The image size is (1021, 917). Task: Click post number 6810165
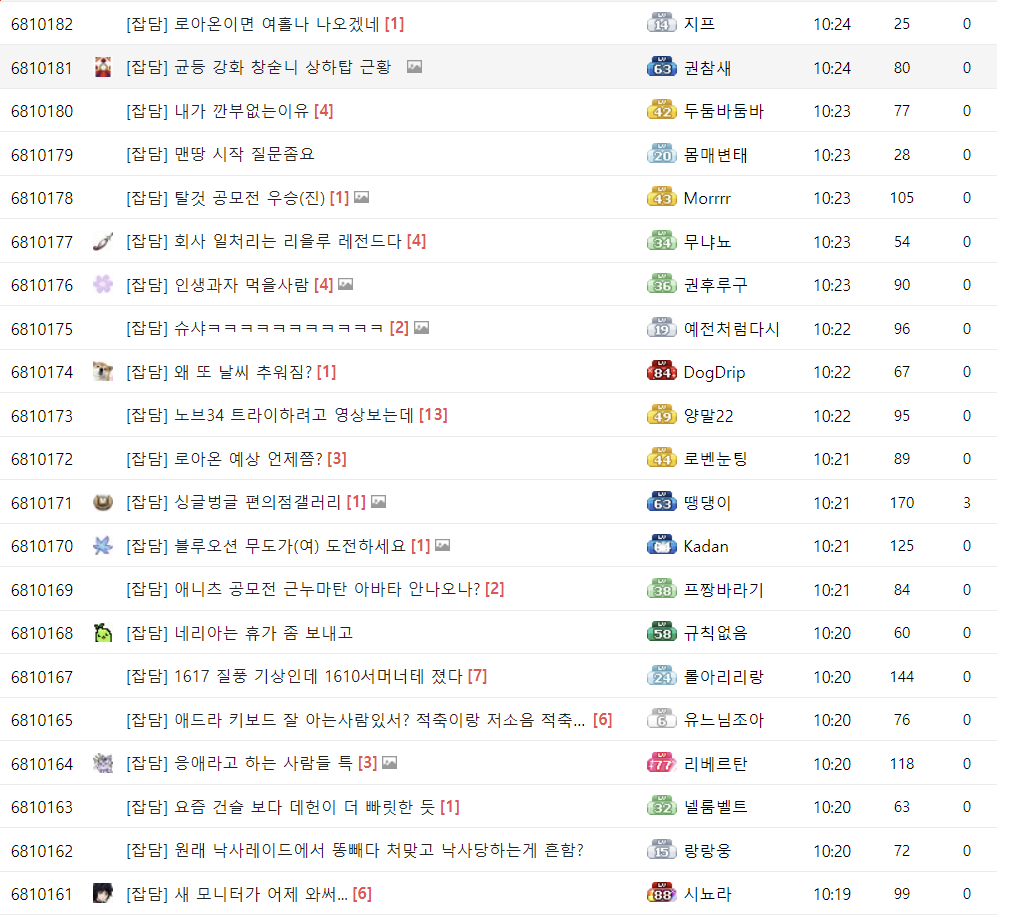(x=42, y=720)
